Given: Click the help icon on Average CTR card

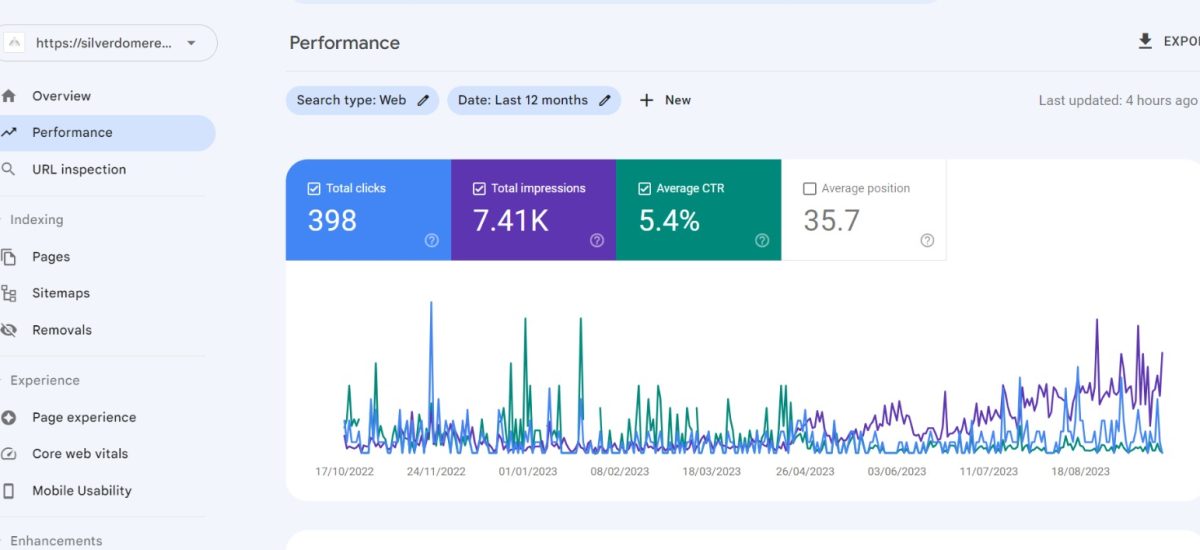Looking at the screenshot, I should 762,240.
